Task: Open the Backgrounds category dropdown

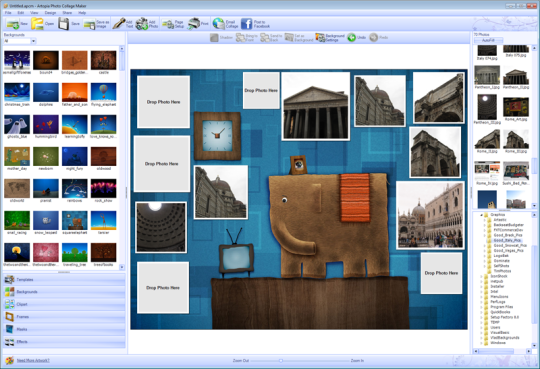Action: pyautogui.click(x=33, y=41)
